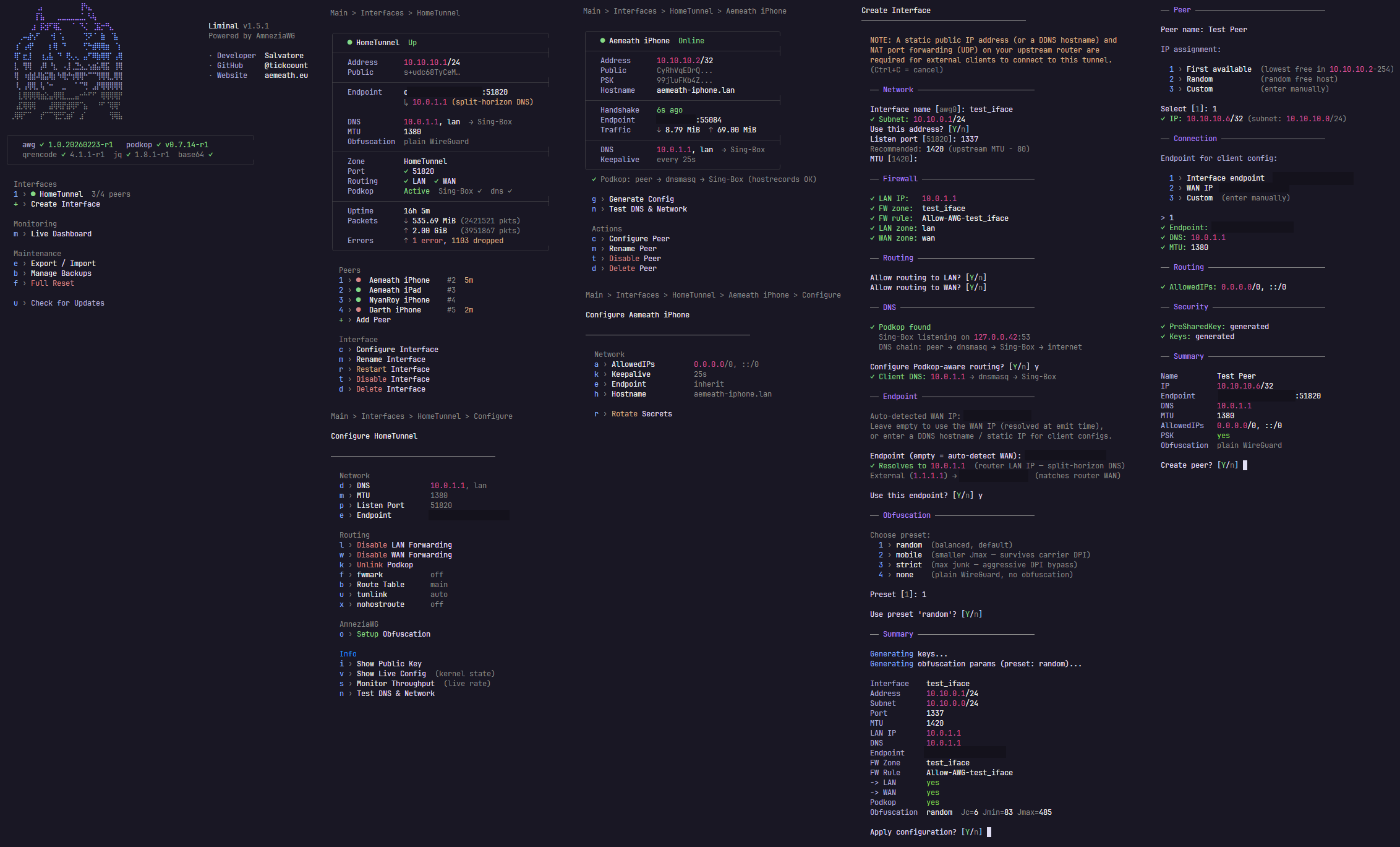Click Rename Peer action
Screen dimensions: 1400x847
pos(624,249)
